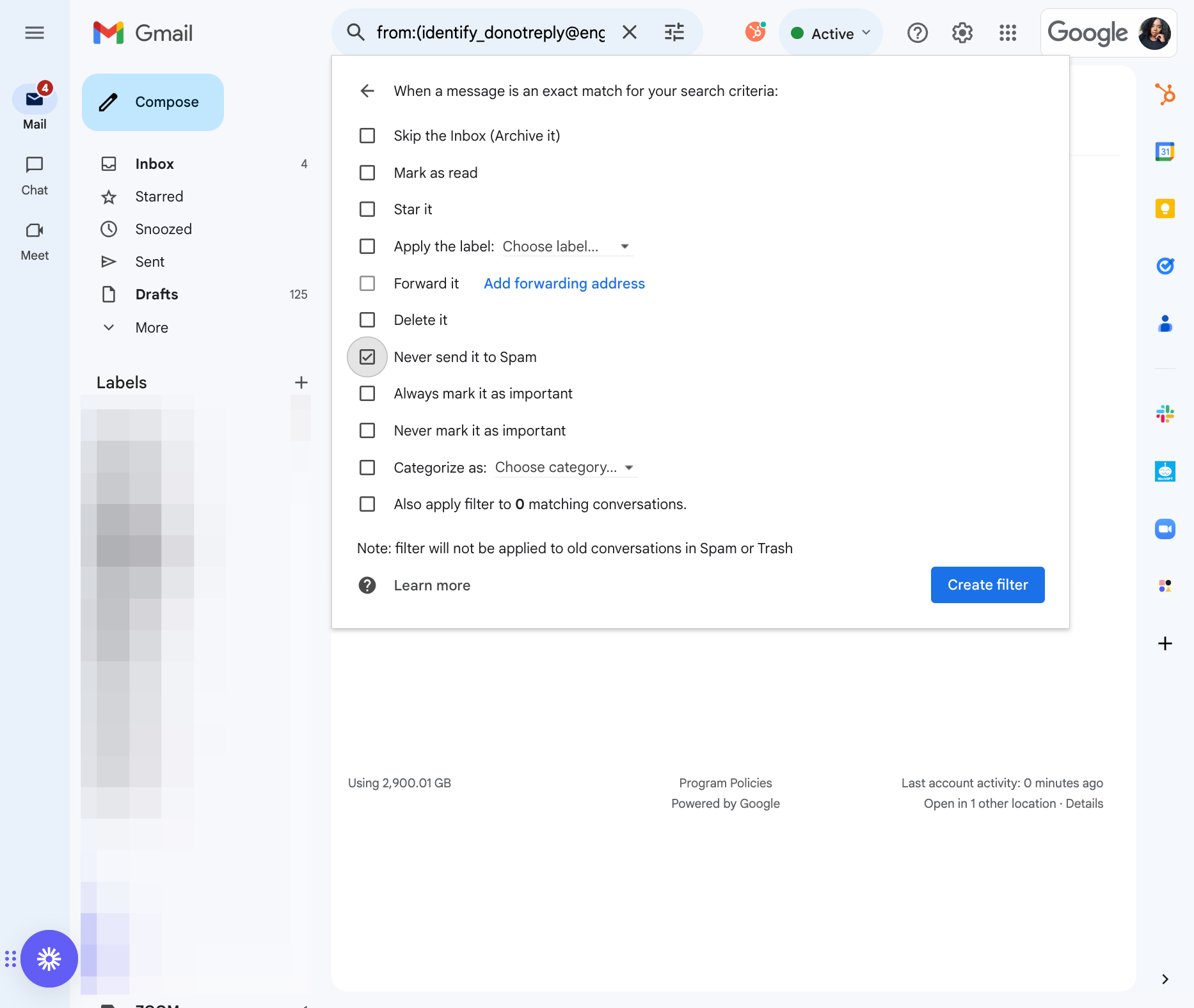The image size is (1194, 1008).
Task: Open Contacts side panel icon
Action: point(1165,324)
